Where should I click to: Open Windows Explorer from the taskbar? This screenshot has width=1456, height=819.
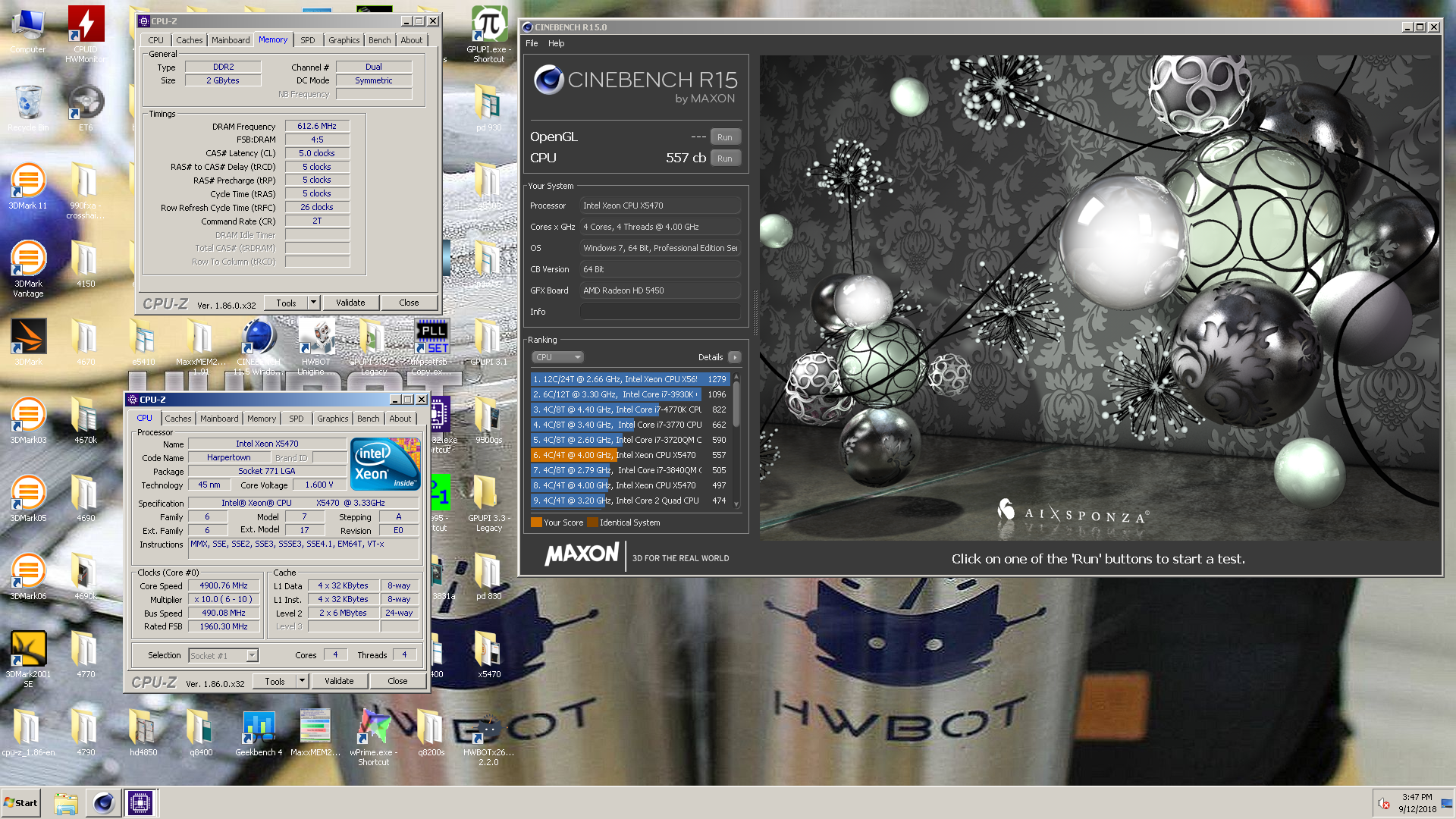pos(66,803)
